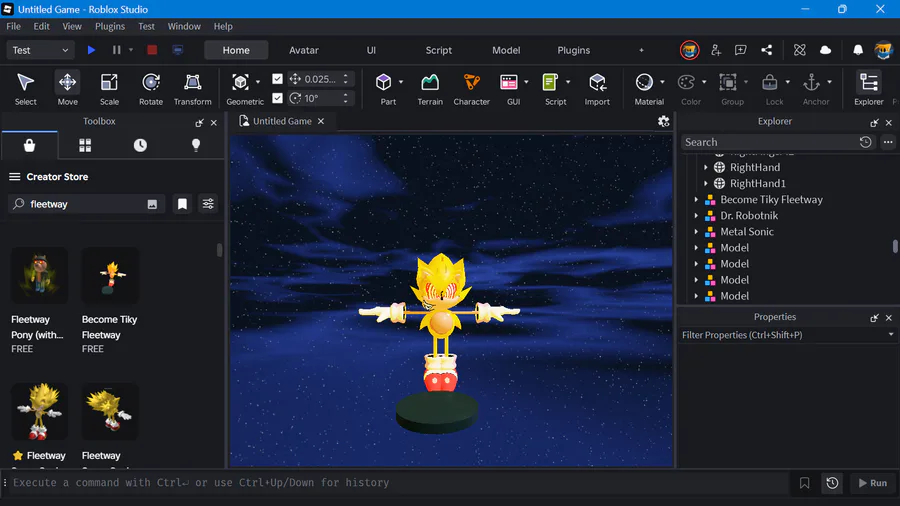
Task: Open the File menu
Action: 13,26
